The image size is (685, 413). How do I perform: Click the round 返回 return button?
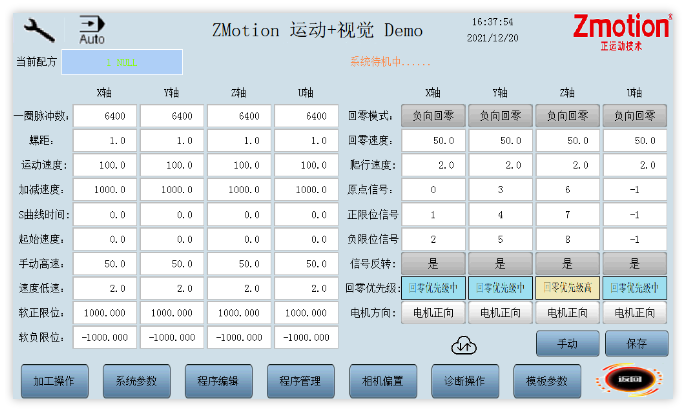pos(629,379)
